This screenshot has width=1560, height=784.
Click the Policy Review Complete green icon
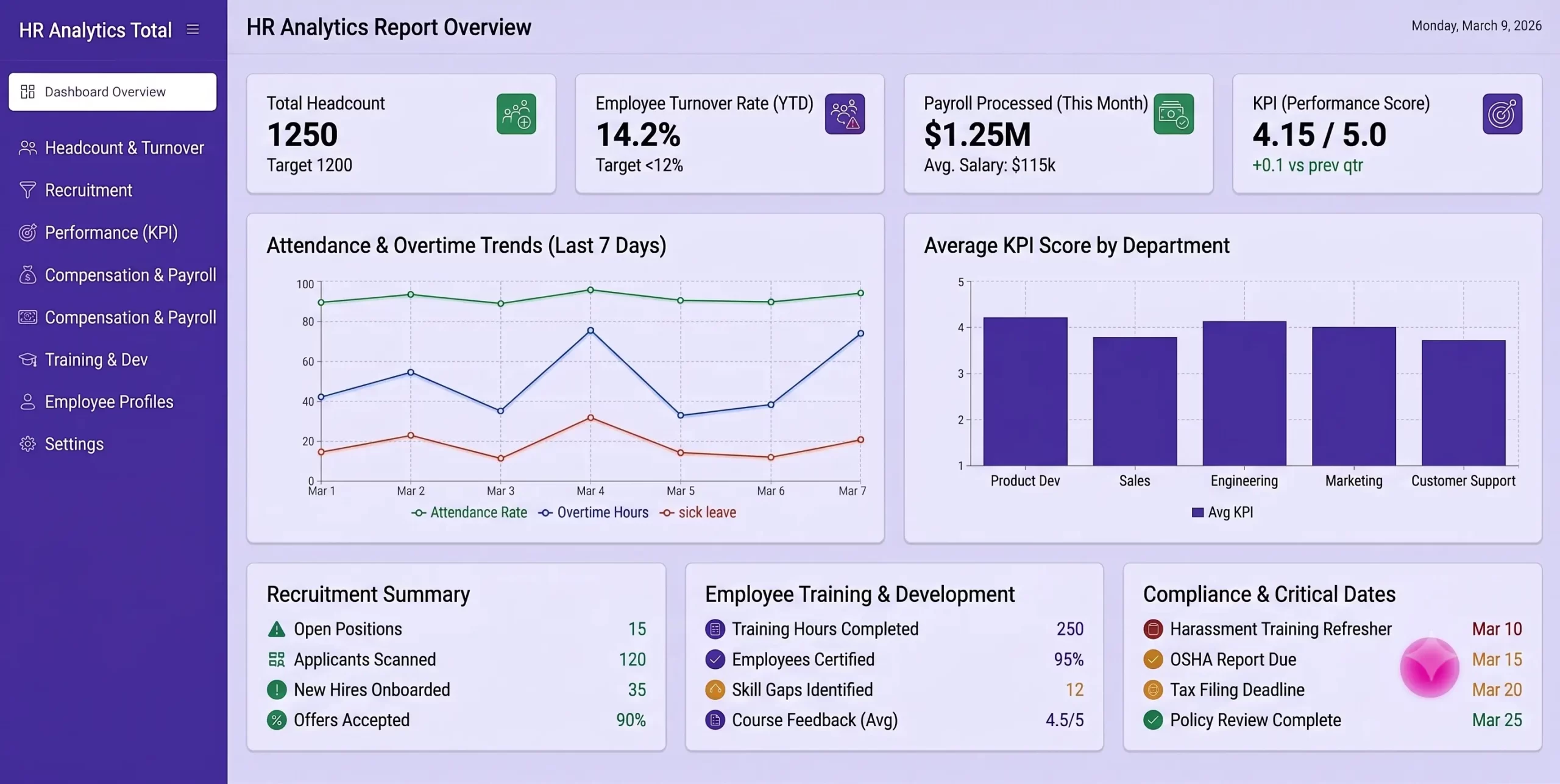click(1153, 720)
